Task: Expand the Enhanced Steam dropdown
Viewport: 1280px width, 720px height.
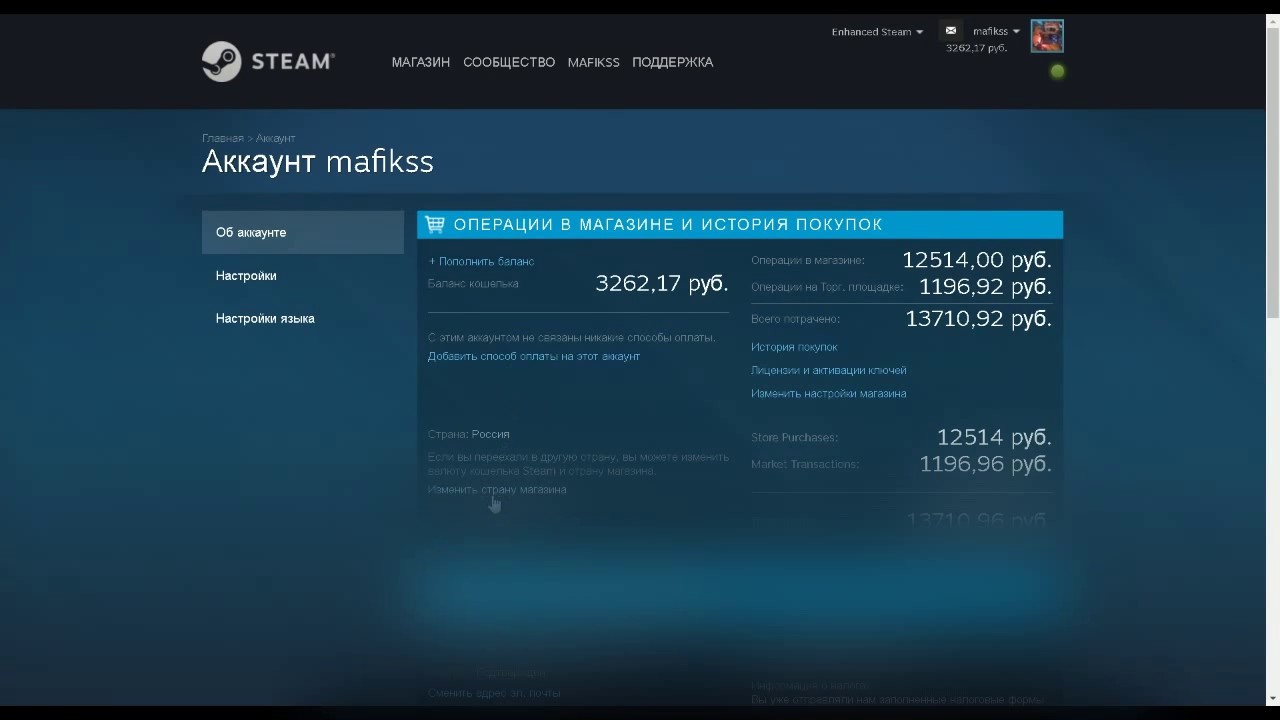Action: click(877, 32)
